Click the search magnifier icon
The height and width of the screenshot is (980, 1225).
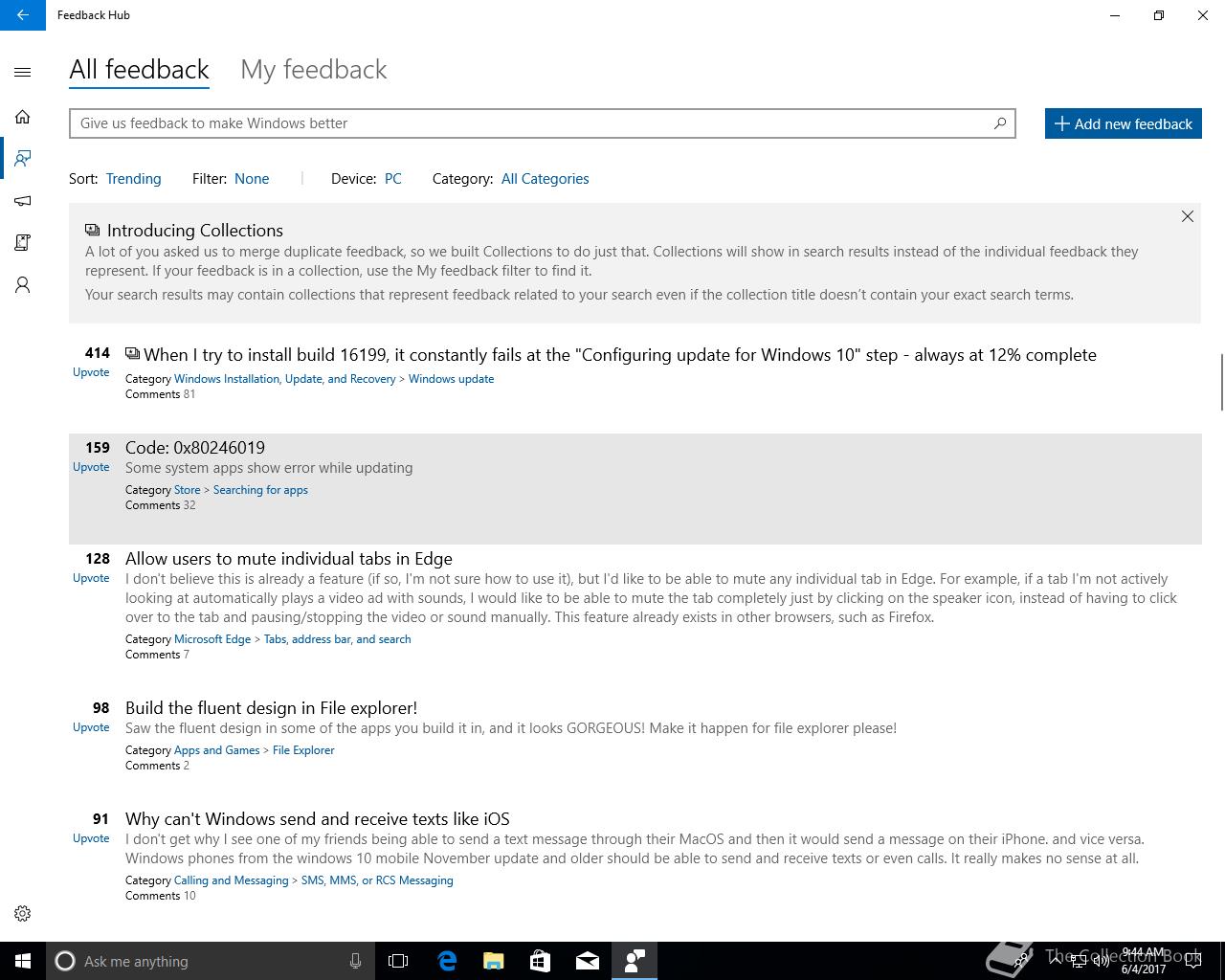tap(1000, 122)
